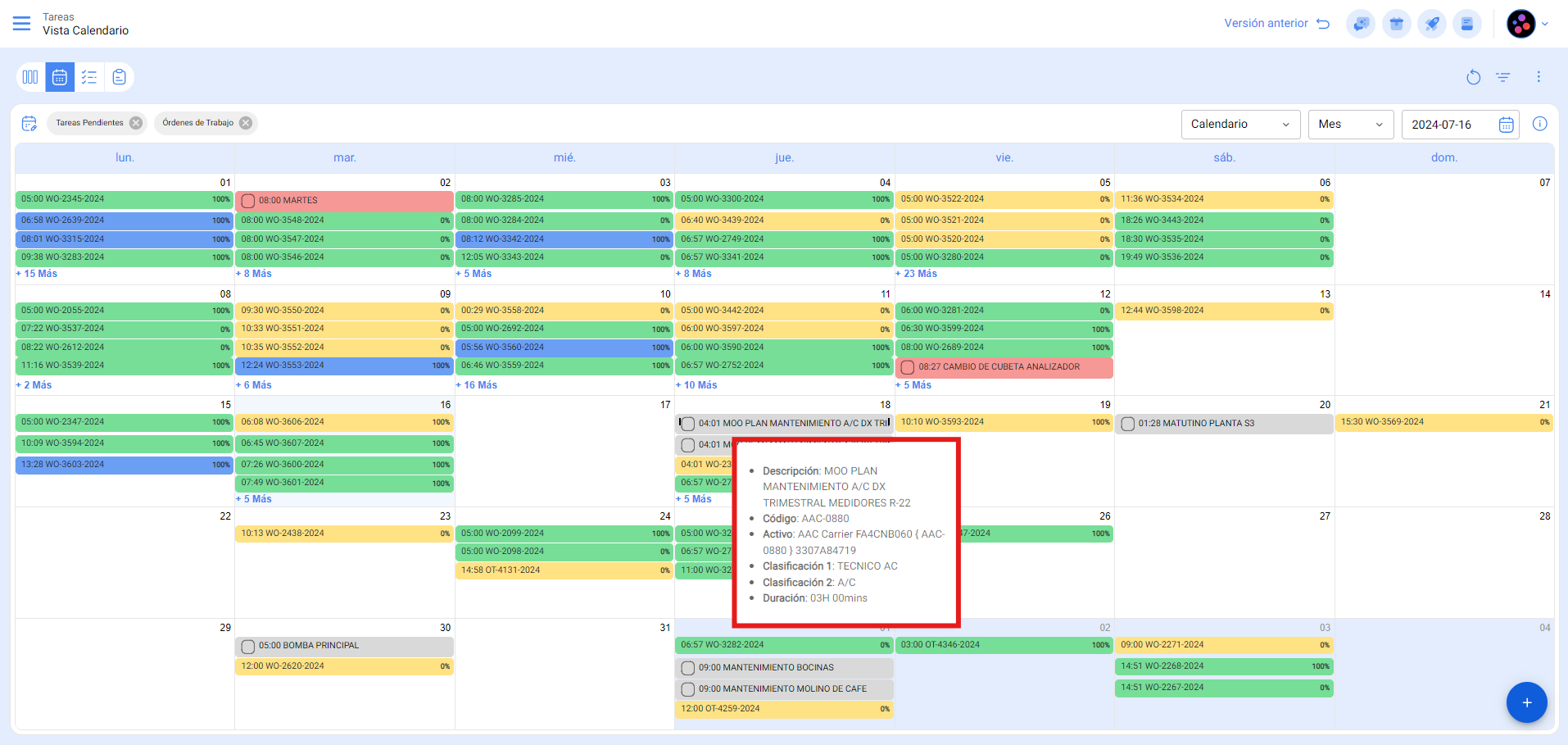This screenshot has width=1568, height=745.
Task: Select the checklist view icon
Action: (x=89, y=77)
